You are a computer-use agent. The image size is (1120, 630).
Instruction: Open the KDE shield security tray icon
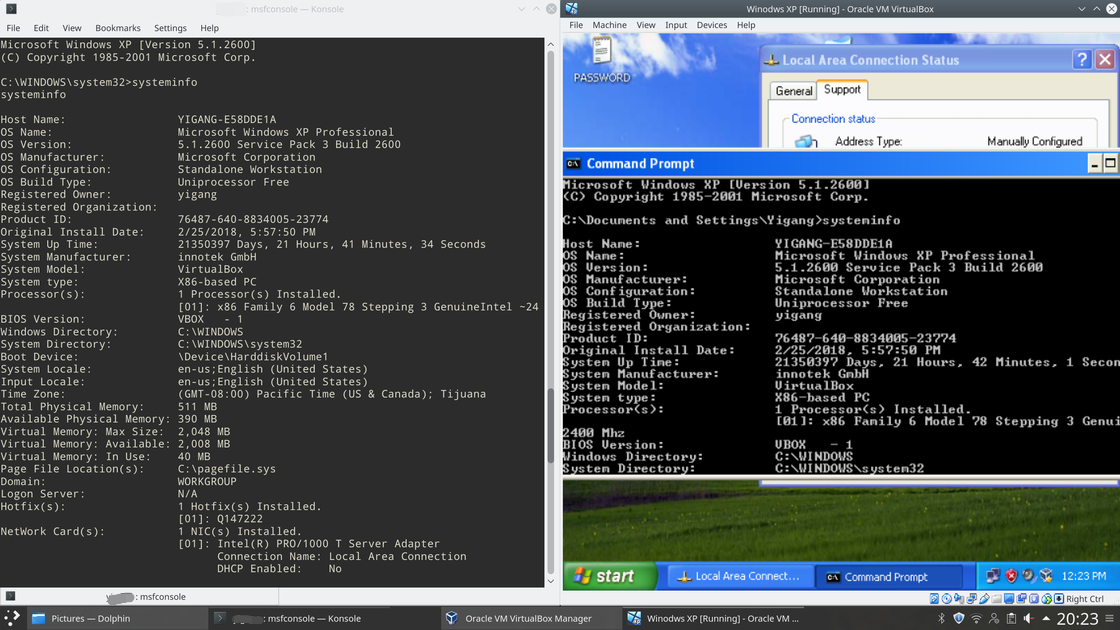pyautogui.click(x=959, y=619)
